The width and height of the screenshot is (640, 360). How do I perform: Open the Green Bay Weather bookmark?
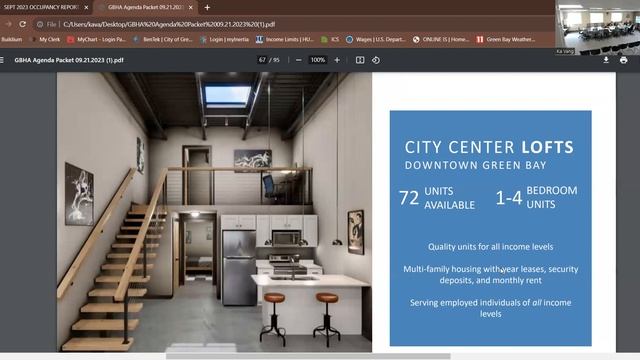[506, 40]
